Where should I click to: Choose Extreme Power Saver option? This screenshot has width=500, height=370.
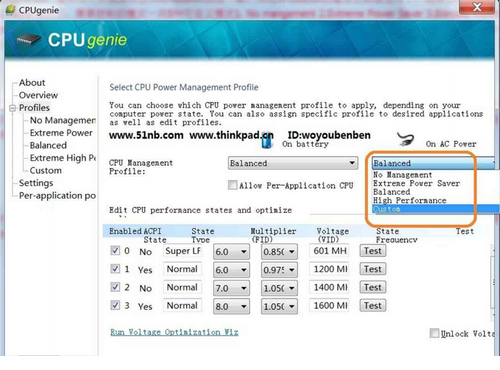(x=416, y=183)
